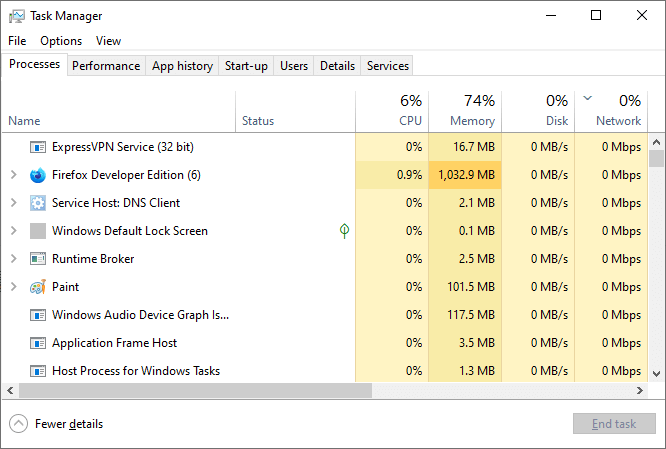Open the File menu
666x449 pixels.
[17, 41]
